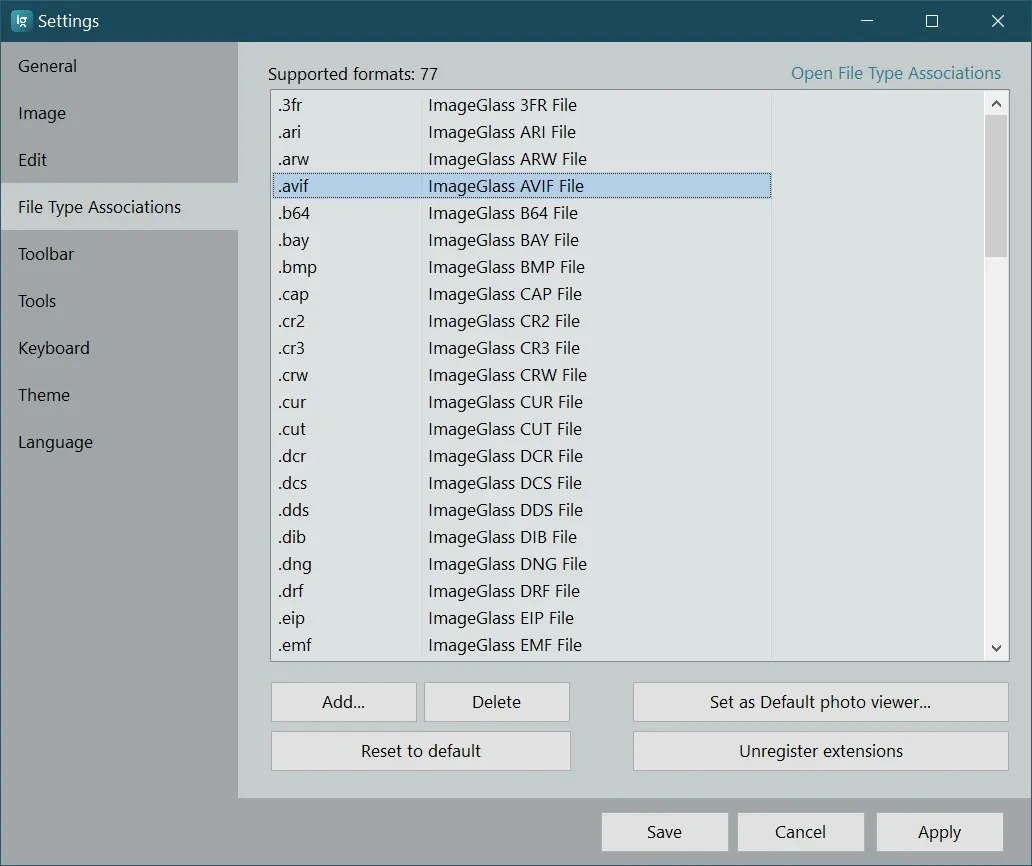The width and height of the screenshot is (1032, 866).
Task: Close the Settings window
Action: point(998,21)
